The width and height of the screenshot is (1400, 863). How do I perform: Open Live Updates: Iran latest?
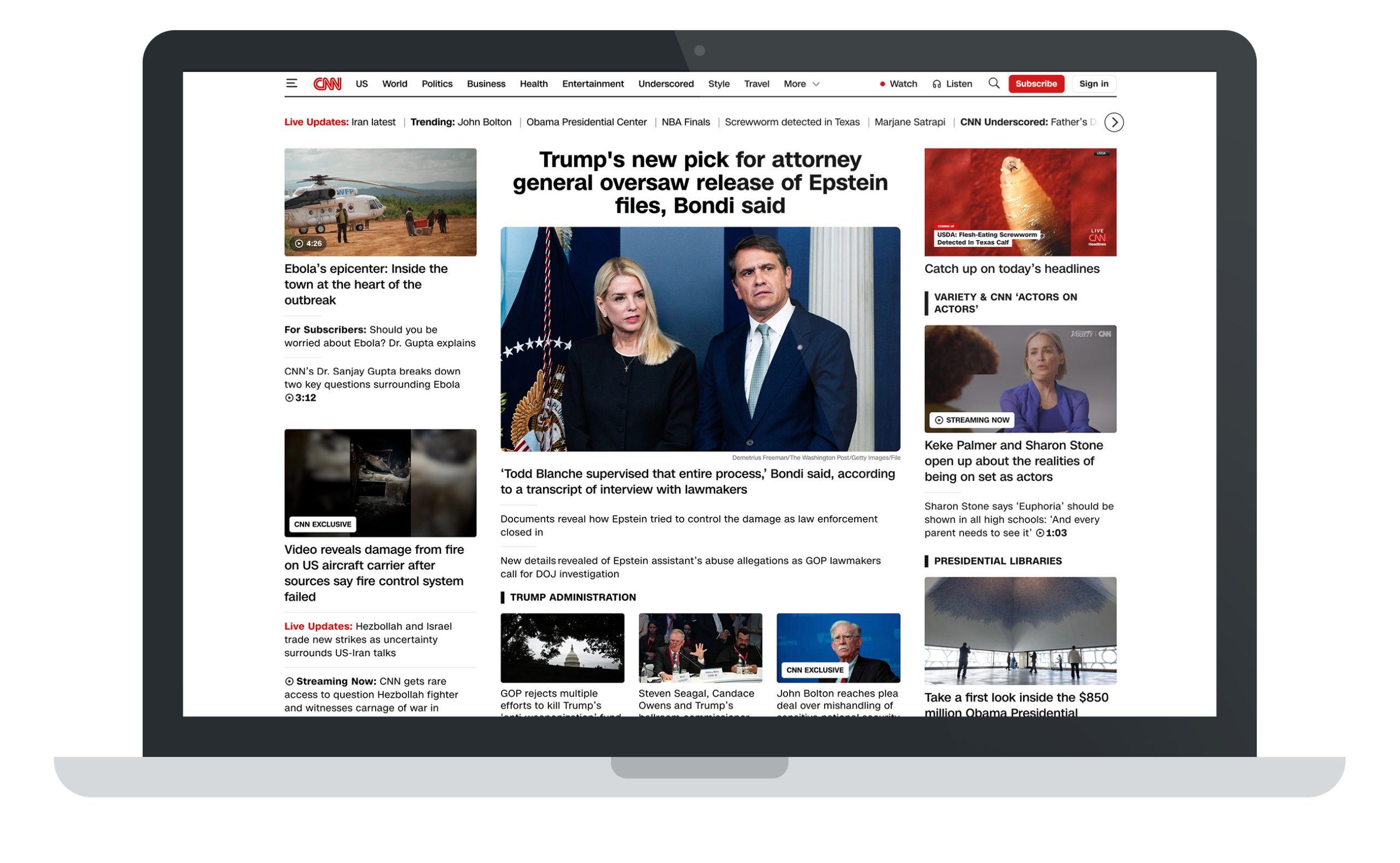[x=340, y=122]
